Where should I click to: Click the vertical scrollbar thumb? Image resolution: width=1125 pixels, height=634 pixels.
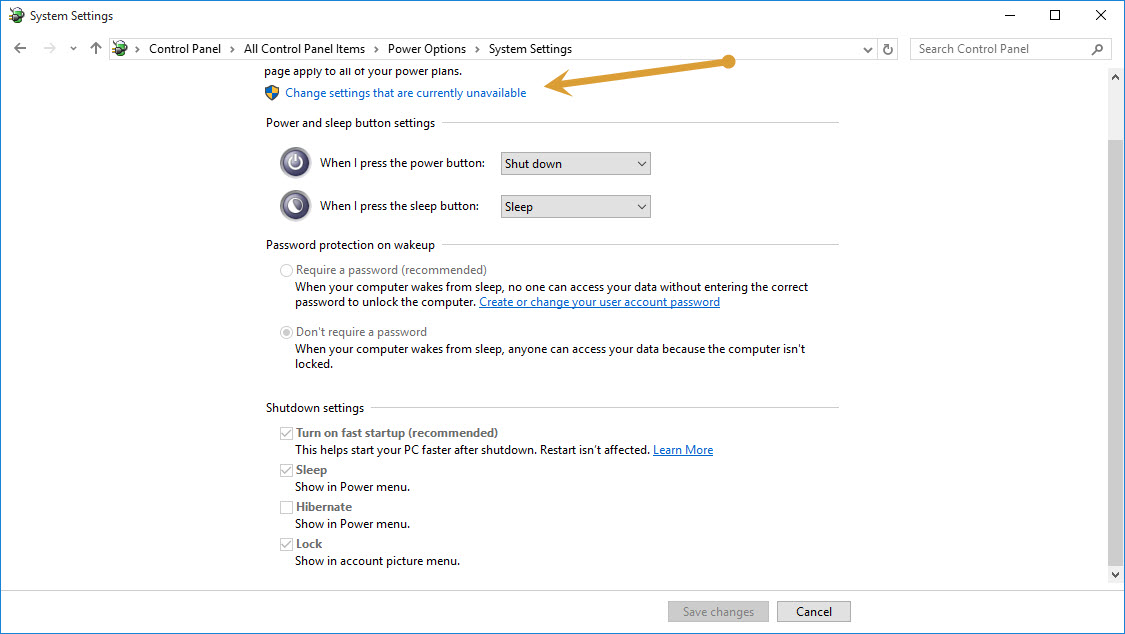pyautogui.click(x=1115, y=351)
